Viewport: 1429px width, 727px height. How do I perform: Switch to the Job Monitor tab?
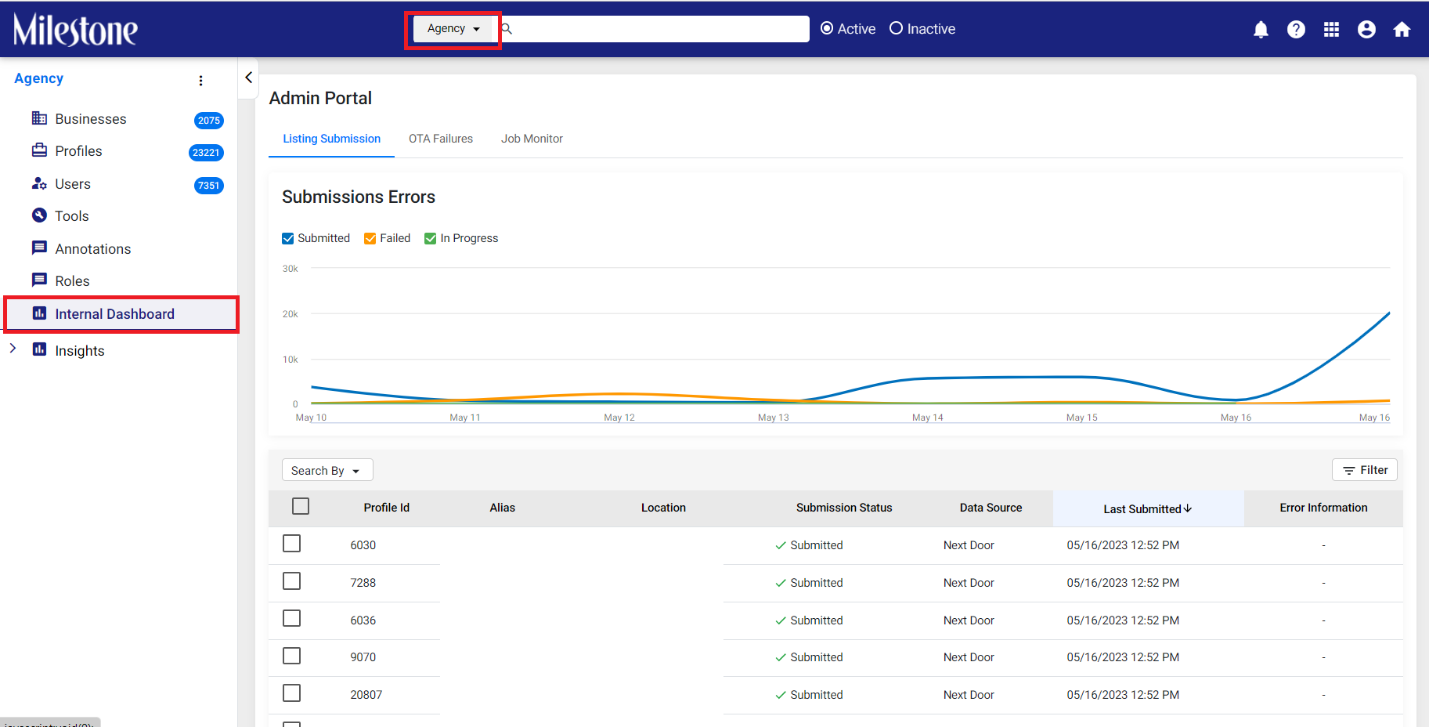[532, 139]
